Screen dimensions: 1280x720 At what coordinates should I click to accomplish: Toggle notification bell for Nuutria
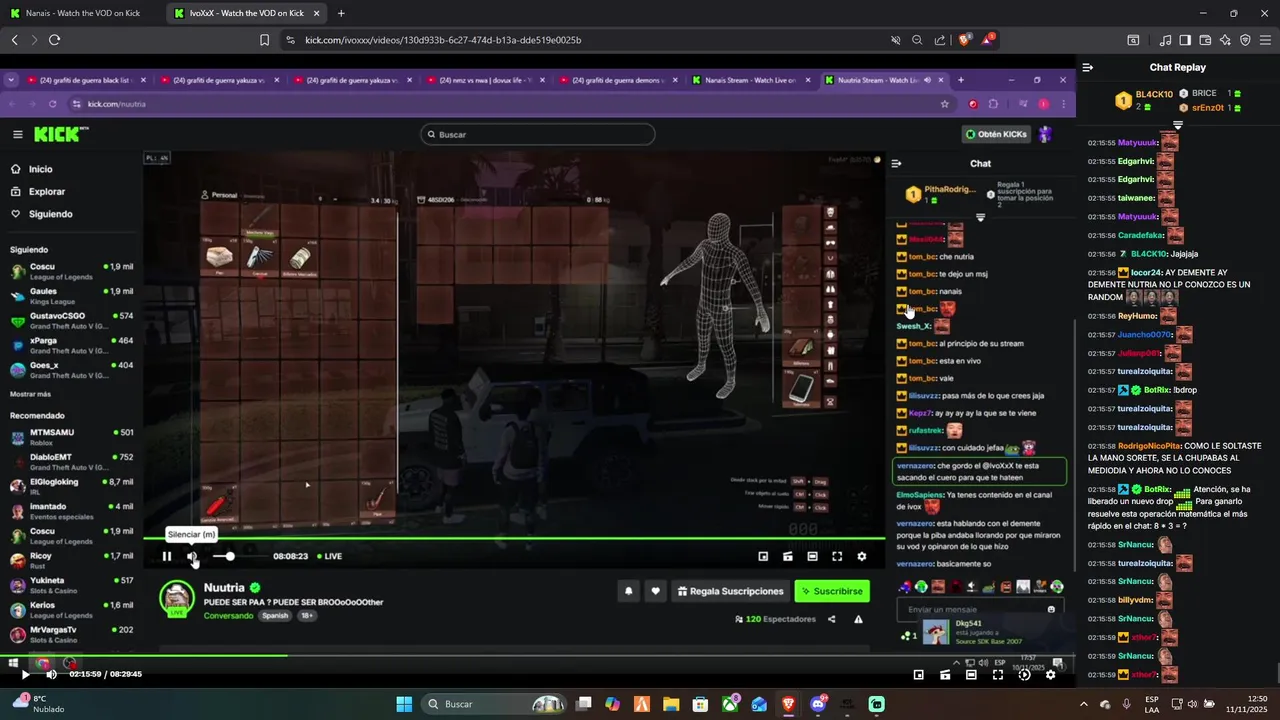point(628,591)
